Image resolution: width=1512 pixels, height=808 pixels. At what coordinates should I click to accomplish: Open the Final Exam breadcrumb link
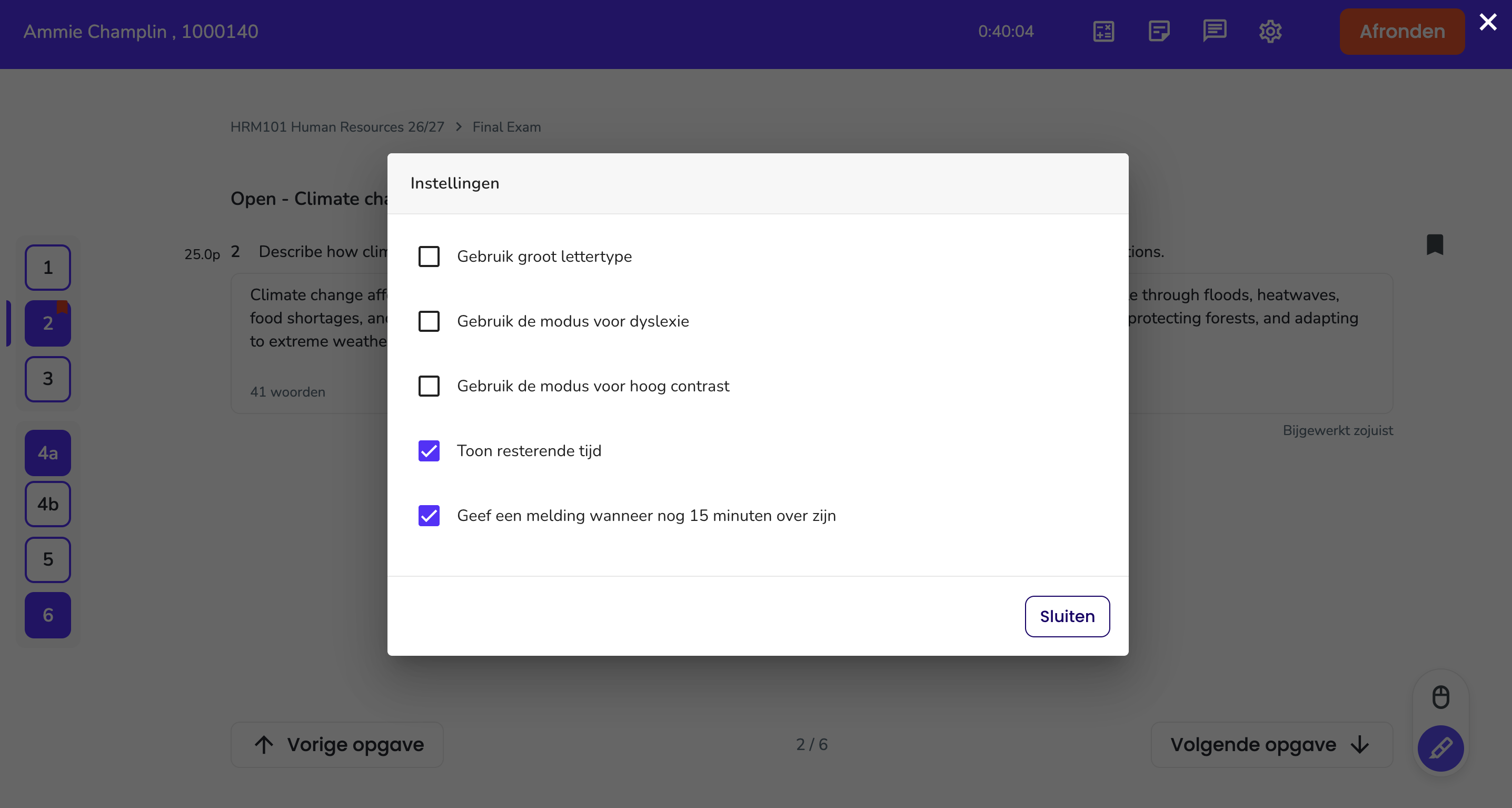[x=506, y=127]
